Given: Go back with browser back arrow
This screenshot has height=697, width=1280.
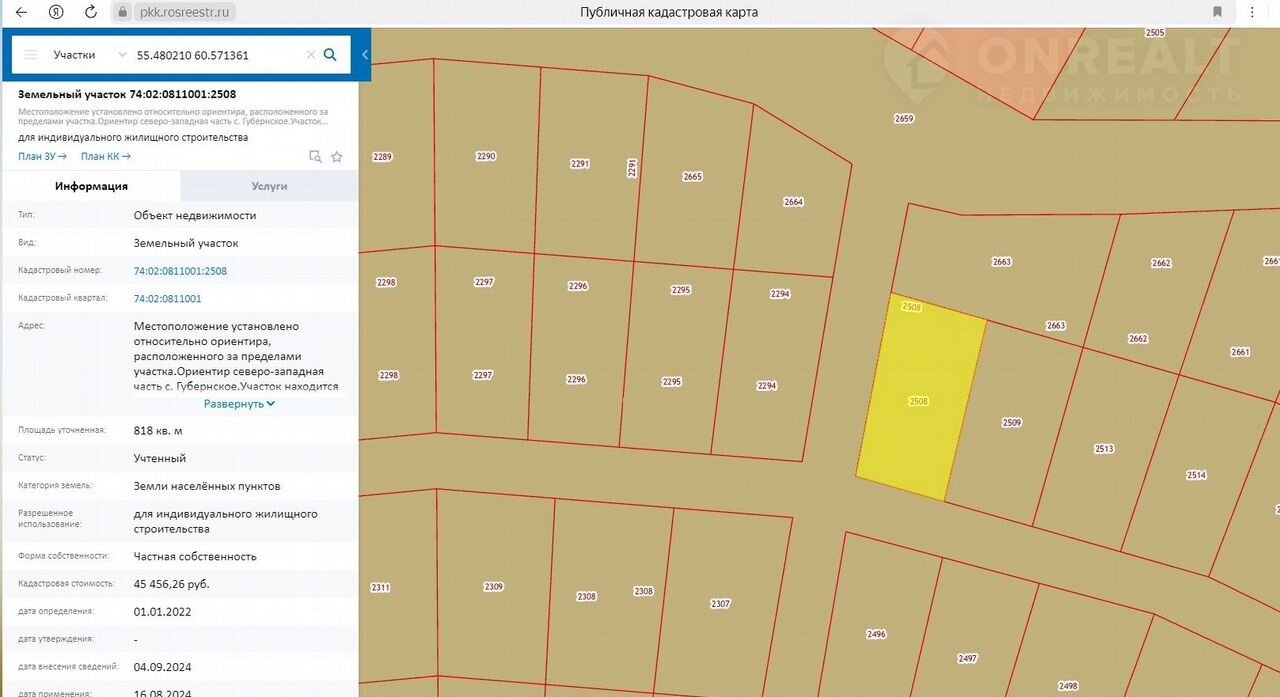Looking at the screenshot, I should [x=22, y=12].
